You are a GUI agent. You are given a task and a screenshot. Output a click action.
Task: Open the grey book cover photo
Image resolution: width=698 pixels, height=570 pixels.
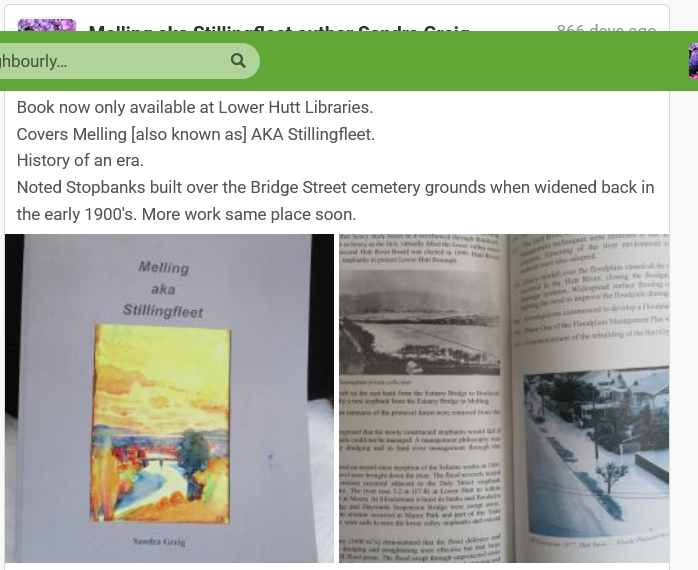click(x=169, y=398)
